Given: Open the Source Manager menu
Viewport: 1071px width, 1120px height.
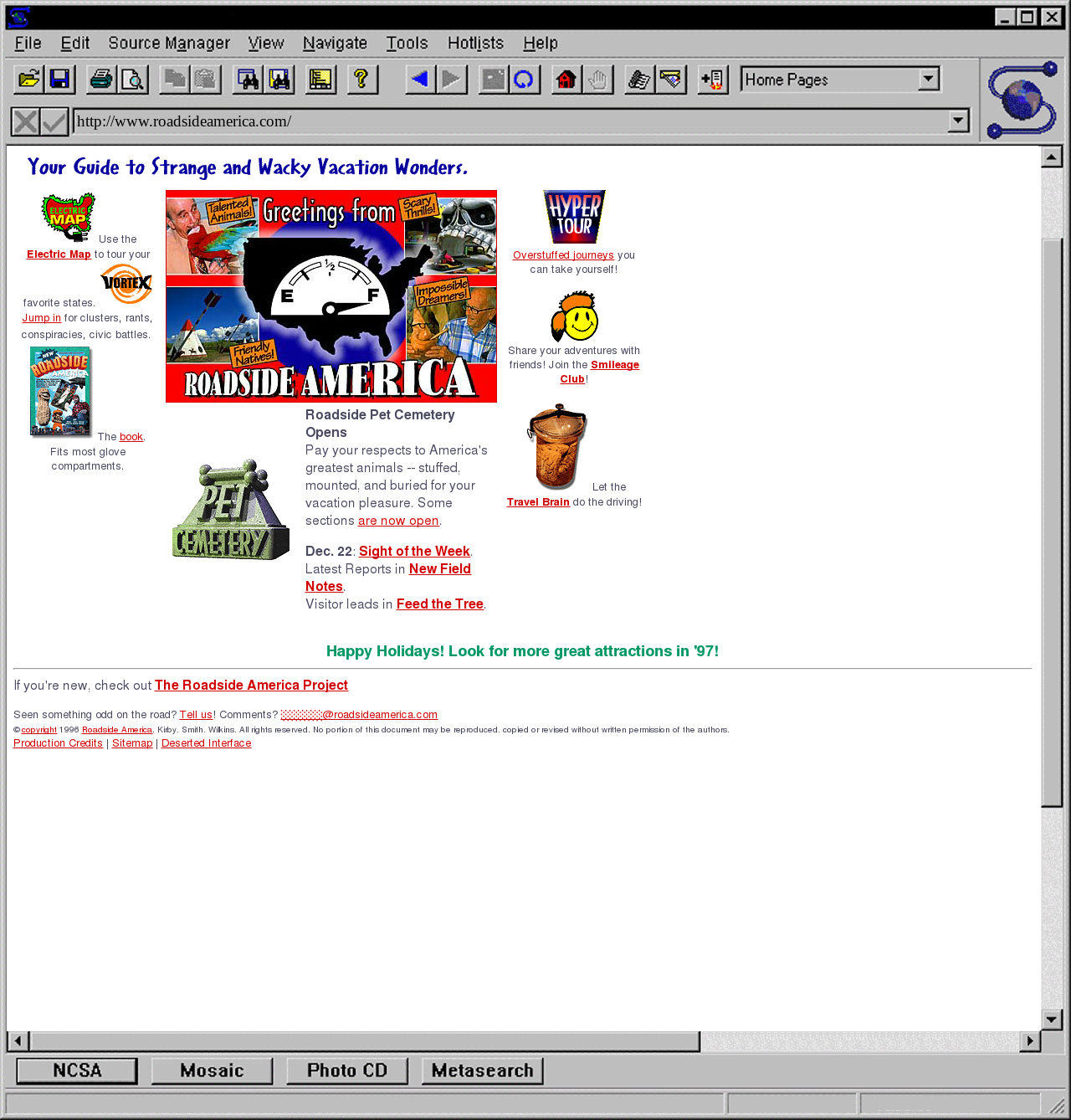Looking at the screenshot, I should point(169,43).
